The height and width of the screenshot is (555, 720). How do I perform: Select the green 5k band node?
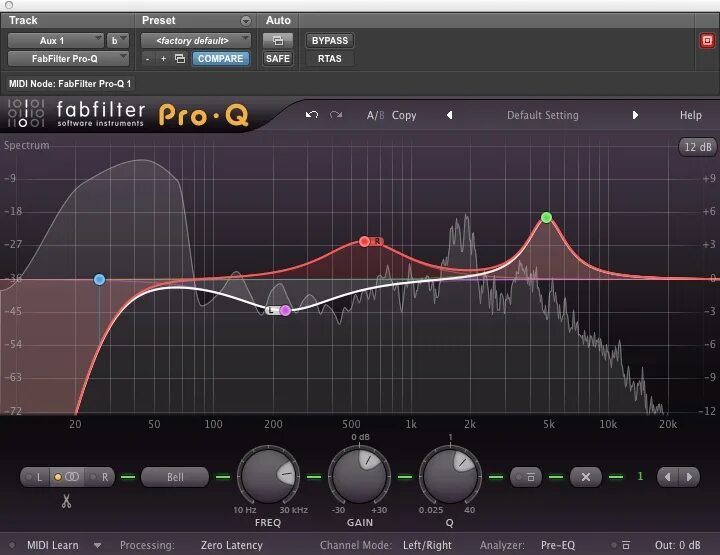(x=546, y=217)
